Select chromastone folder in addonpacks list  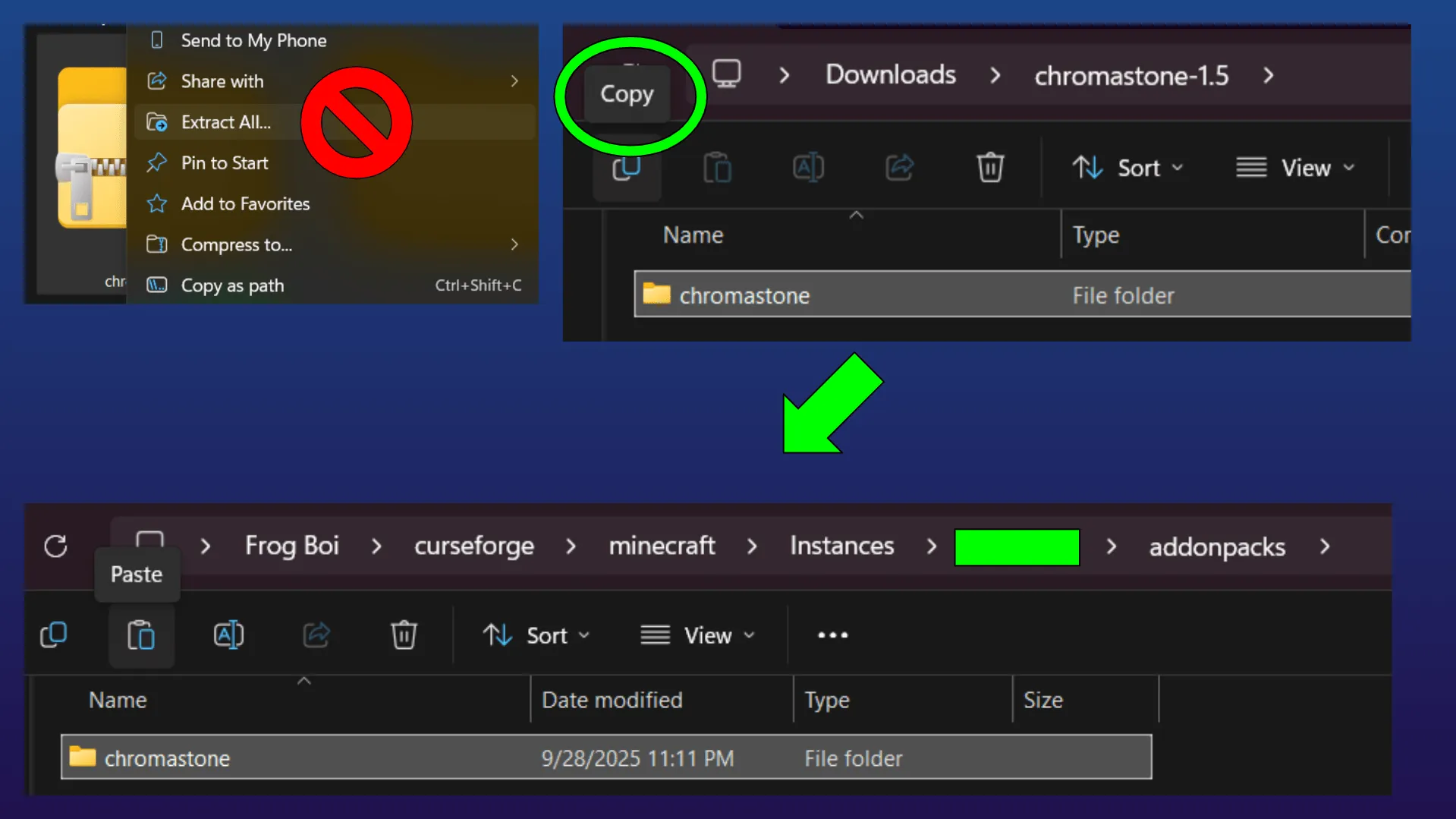coord(167,758)
